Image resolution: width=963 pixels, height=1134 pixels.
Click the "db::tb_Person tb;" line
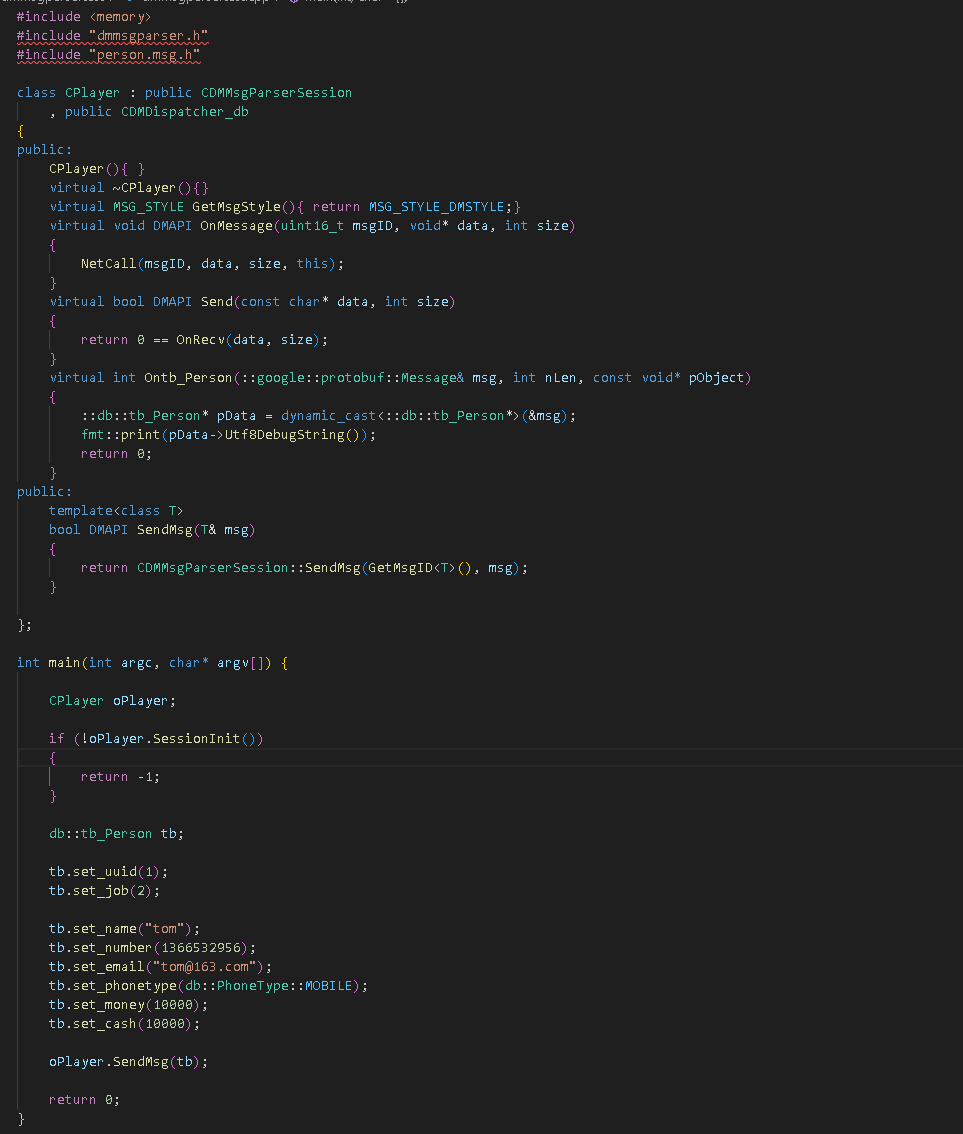116,834
